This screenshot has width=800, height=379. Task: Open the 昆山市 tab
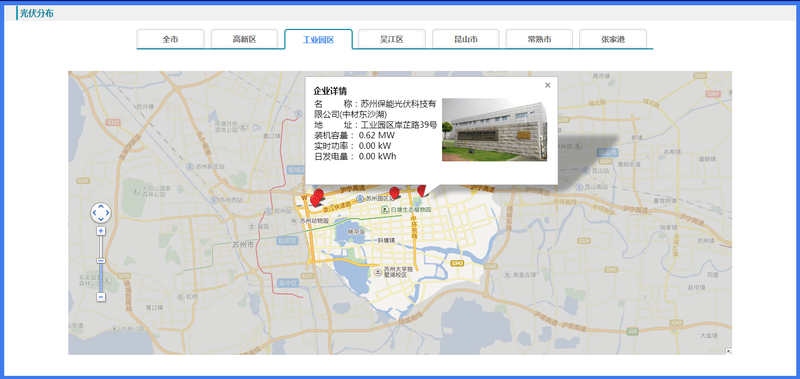[466, 39]
